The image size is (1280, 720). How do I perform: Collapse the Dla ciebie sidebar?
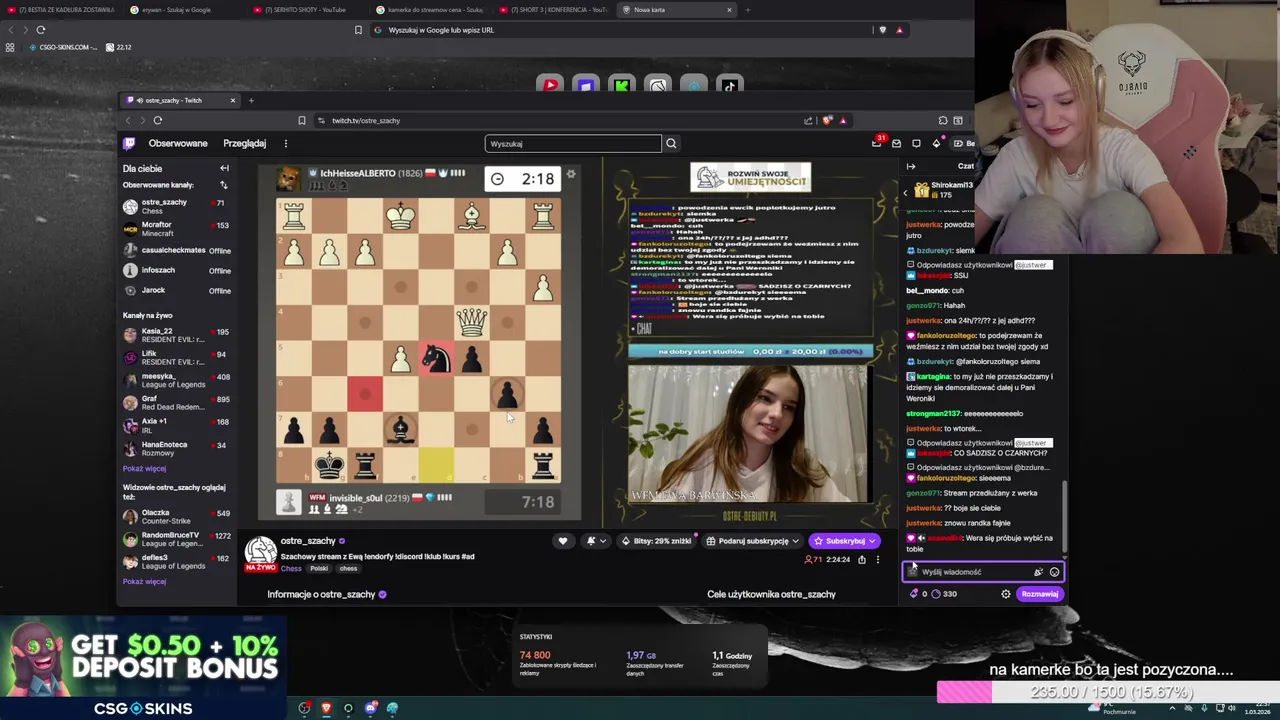click(224, 168)
